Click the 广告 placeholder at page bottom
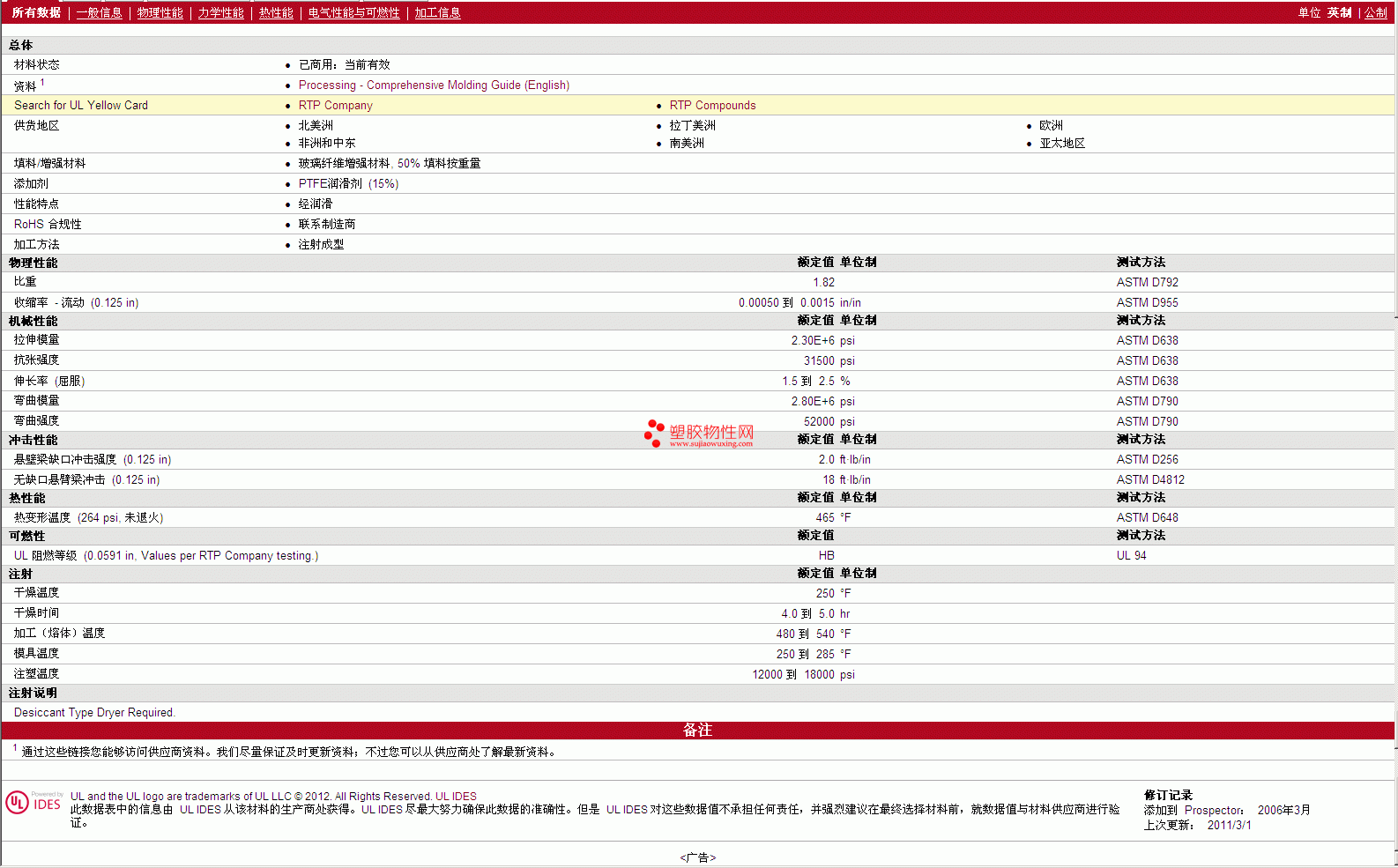Image resolution: width=1398 pixels, height=868 pixels. pyautogui.click(x=698, y=857)
